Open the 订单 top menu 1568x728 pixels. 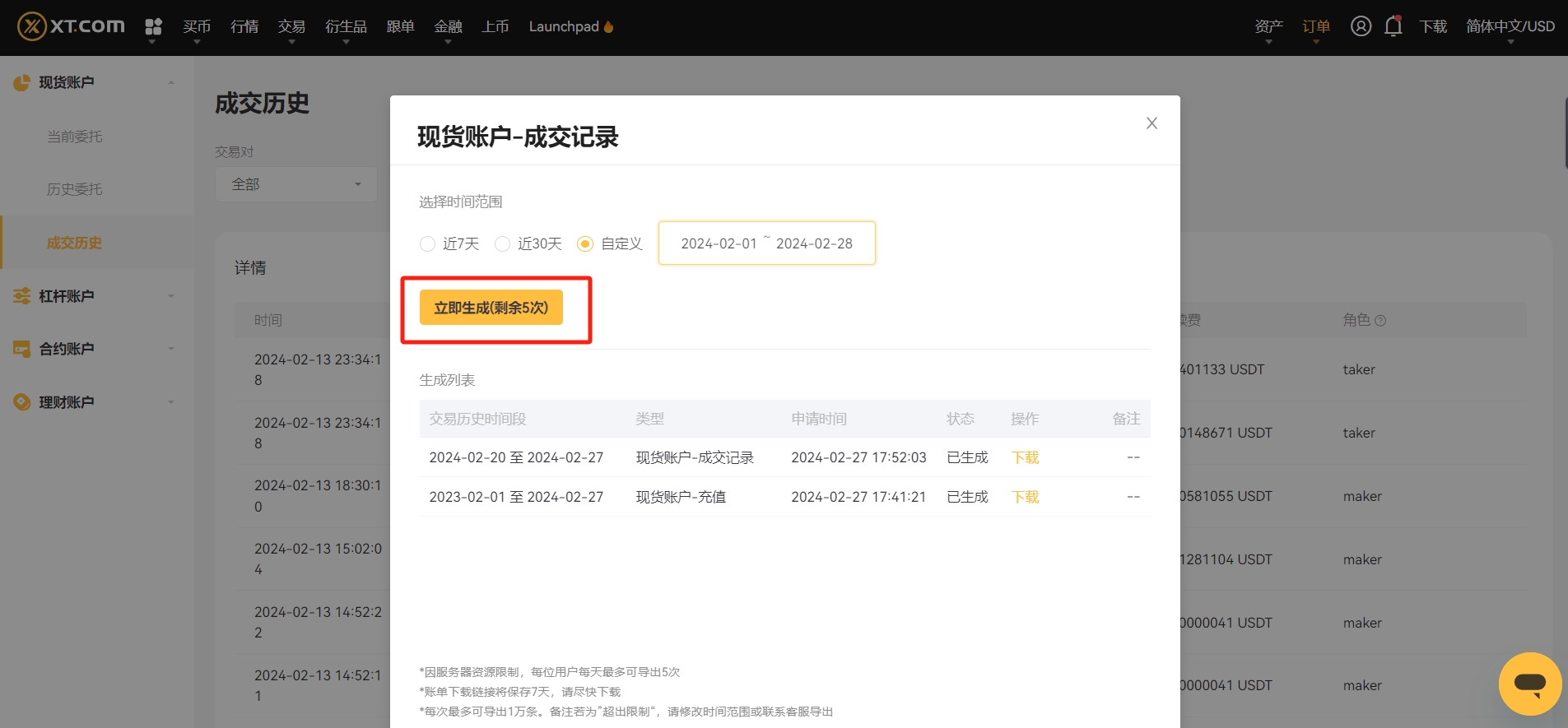pyautogui.click(x=1316, y=26)
